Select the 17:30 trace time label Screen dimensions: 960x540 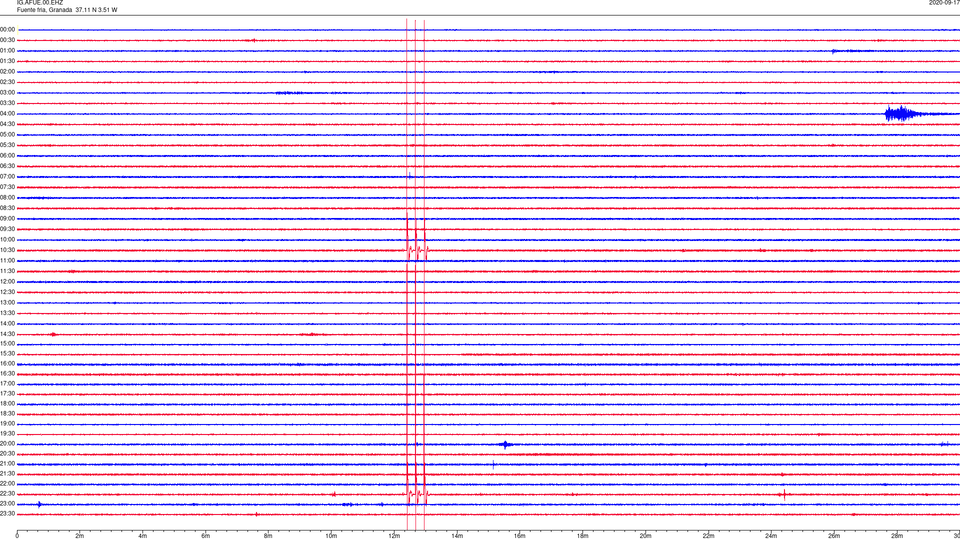coord(7,394)
